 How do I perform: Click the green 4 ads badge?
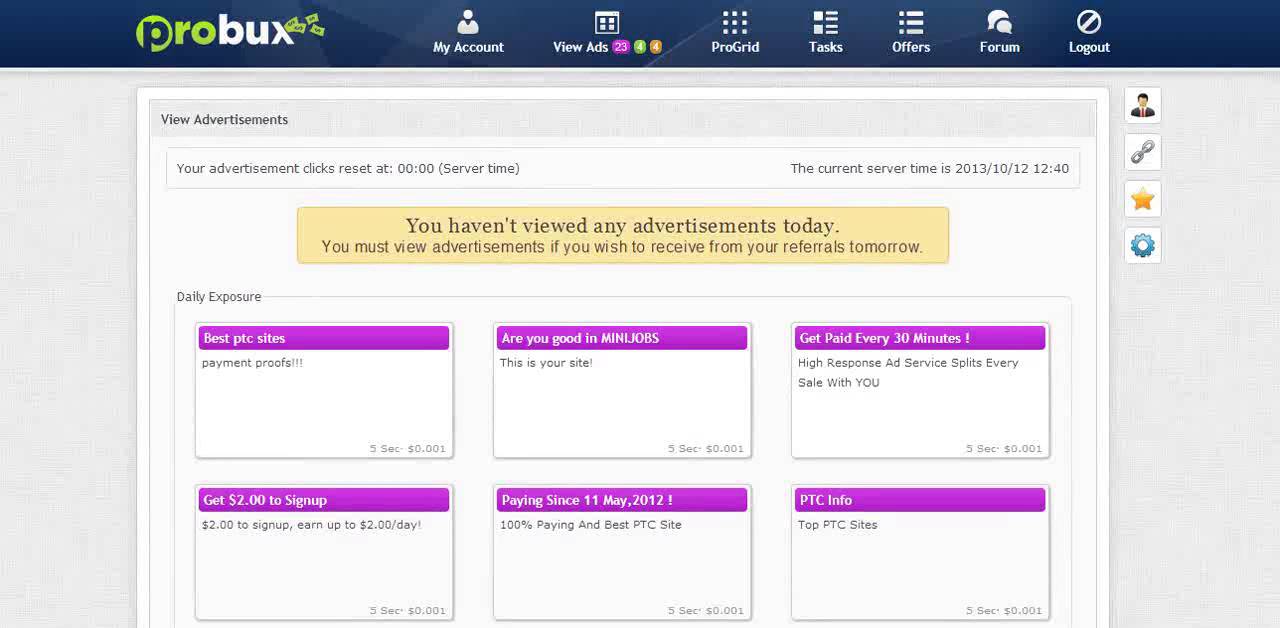point(640,47)
